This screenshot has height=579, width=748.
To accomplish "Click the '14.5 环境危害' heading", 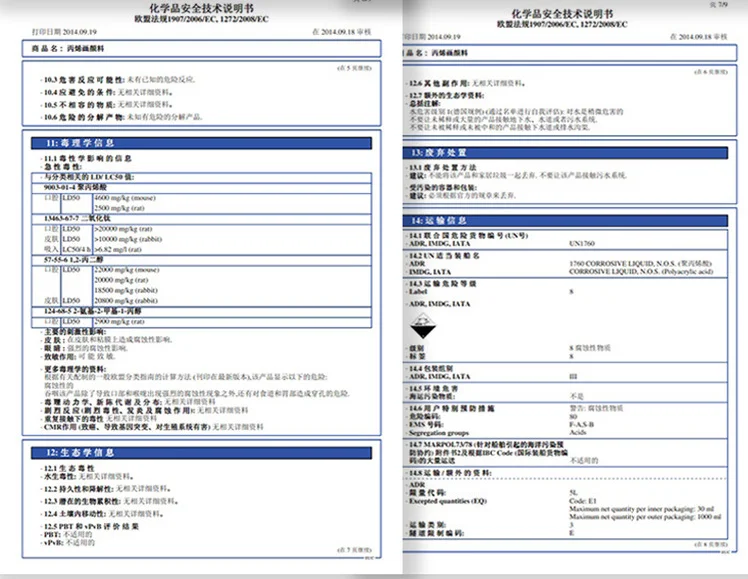I will (x=433, y=389).
